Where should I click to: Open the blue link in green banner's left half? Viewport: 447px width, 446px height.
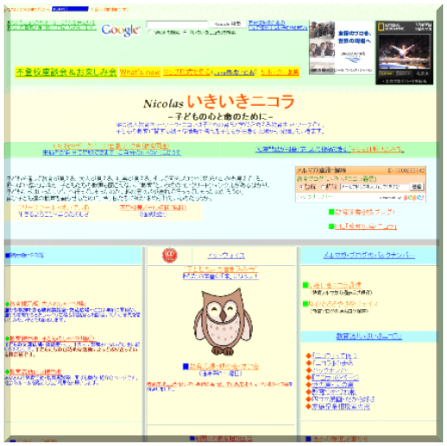point(111,153)
